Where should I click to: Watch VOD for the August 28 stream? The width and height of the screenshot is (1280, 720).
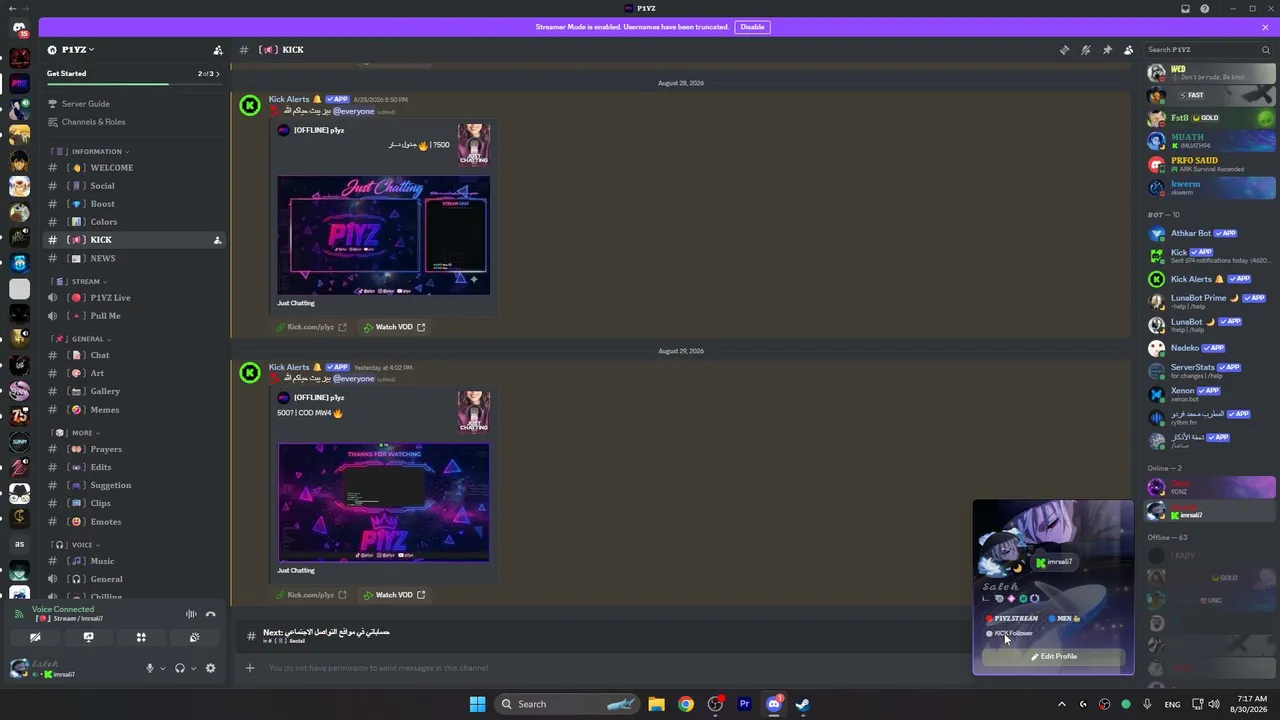point(394,327)
